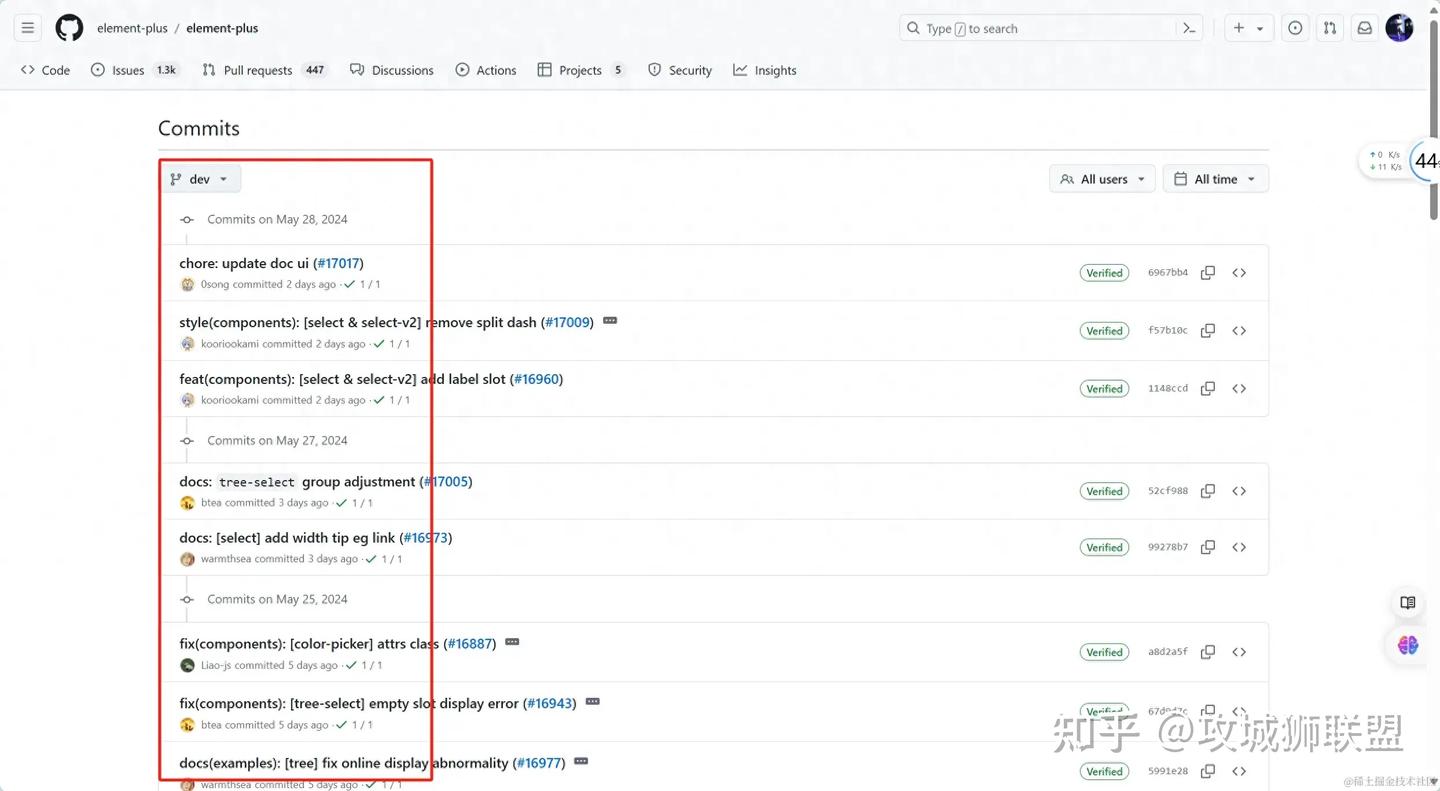Open the Verified badge on commit 52cf988
The image size is (1440, 791).
(1104, 490)
